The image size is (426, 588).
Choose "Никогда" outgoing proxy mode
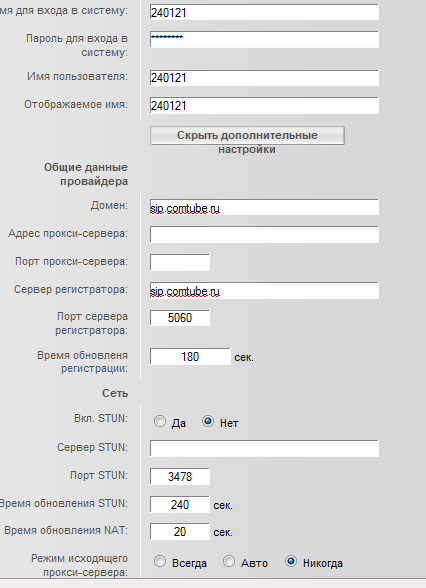[x=291, y=562]
